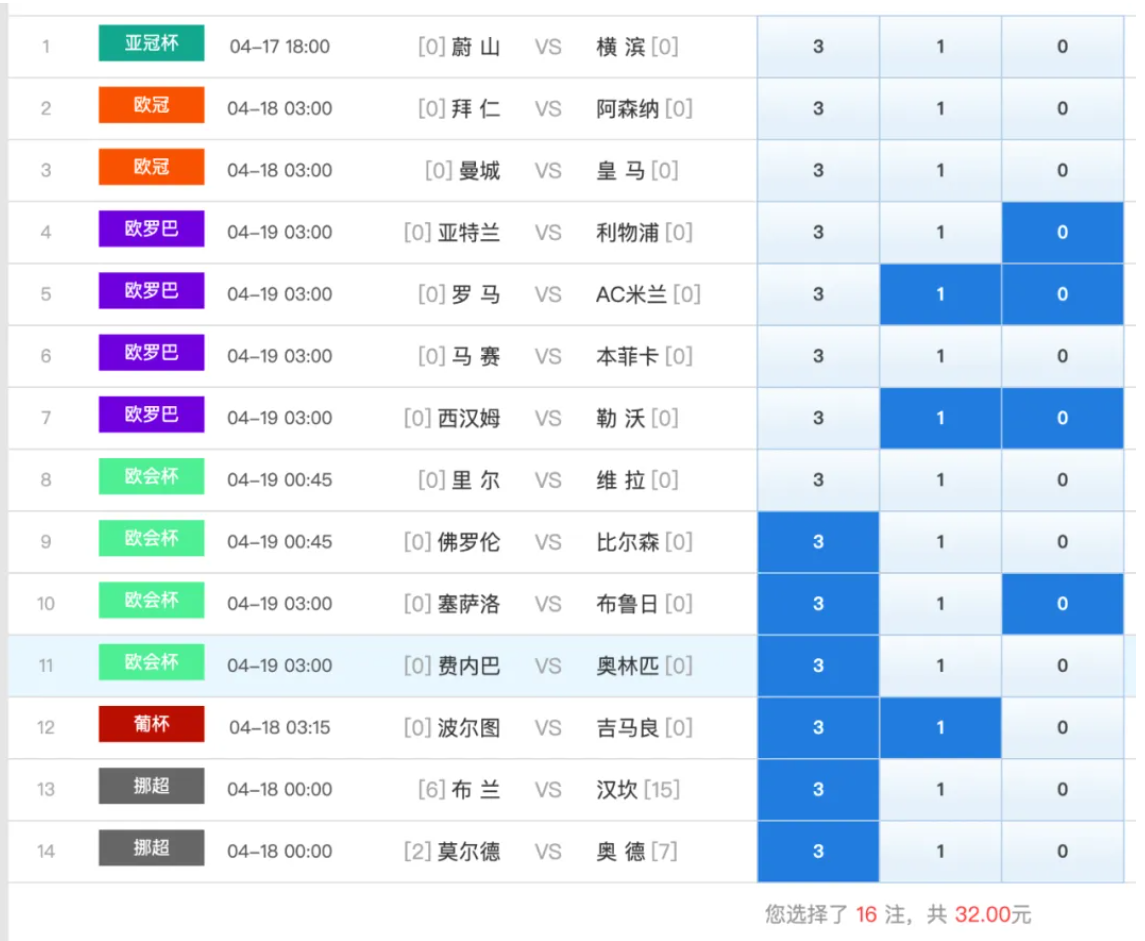Screen dimensions: 1145x941
Task: Click home team name 波尔图
Action: (x=469, y=728)
